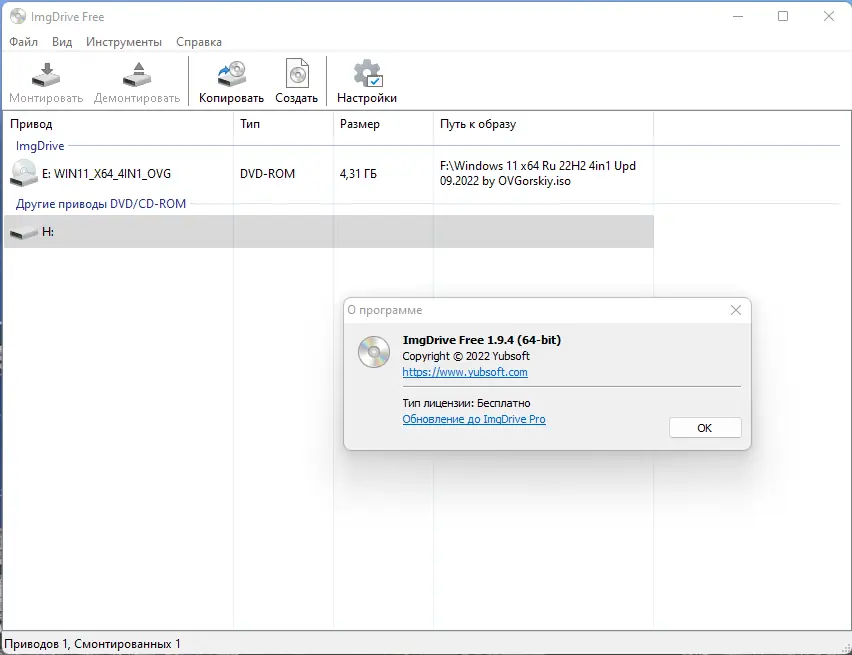The height and width of the screenshot is (655, 852).
Task: Maximize the ImgDrive Free window
Action: (783, 16)
